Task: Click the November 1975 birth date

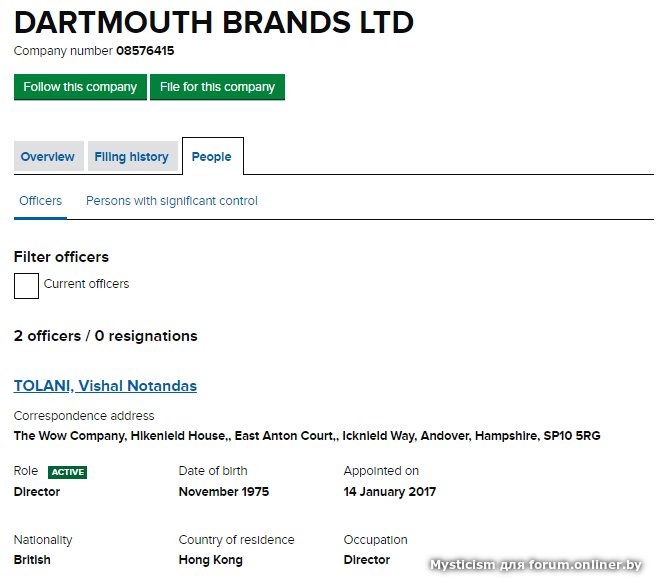Action: click(x=224, y=492)
